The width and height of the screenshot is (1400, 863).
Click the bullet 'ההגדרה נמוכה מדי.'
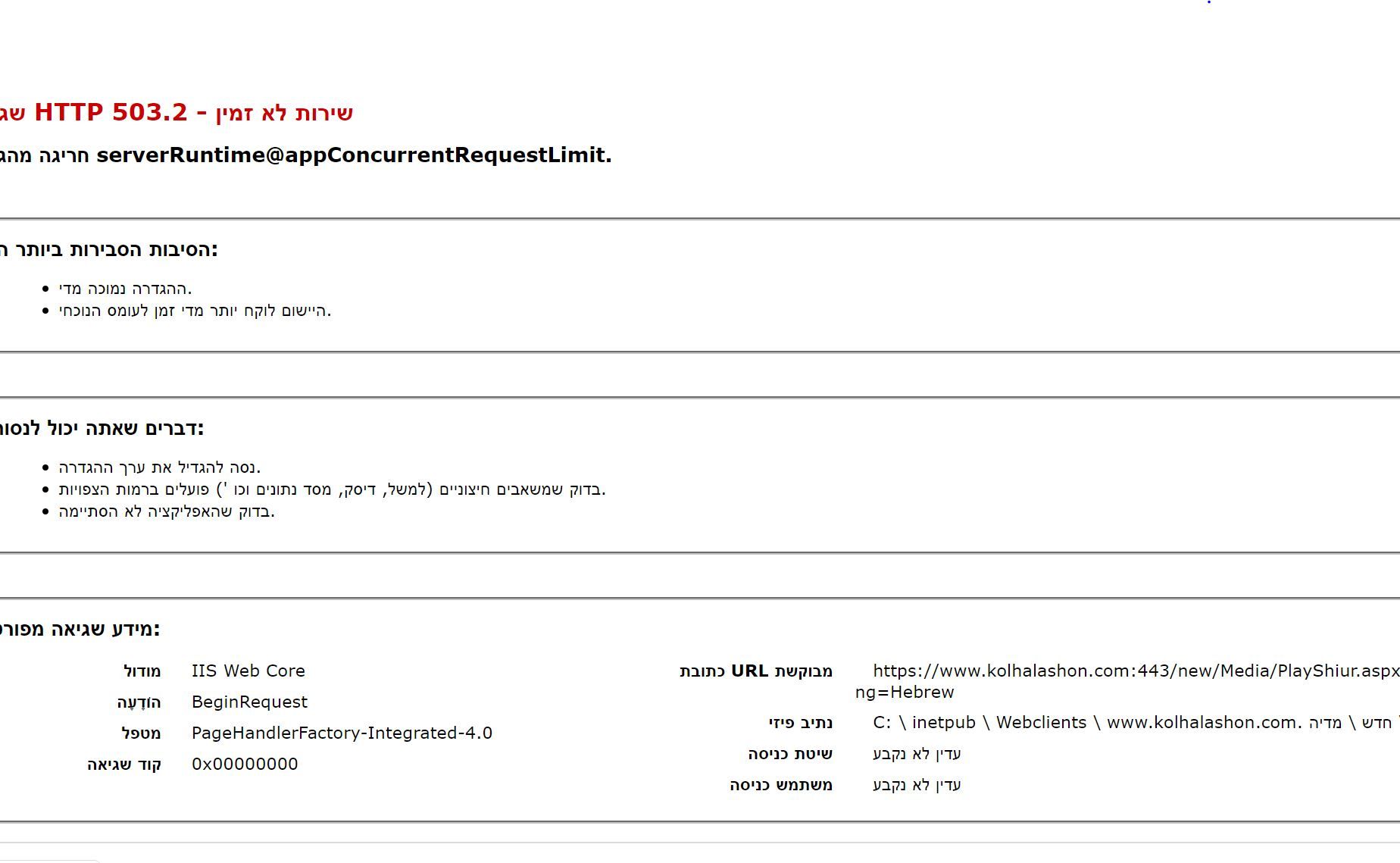point(125,289)
